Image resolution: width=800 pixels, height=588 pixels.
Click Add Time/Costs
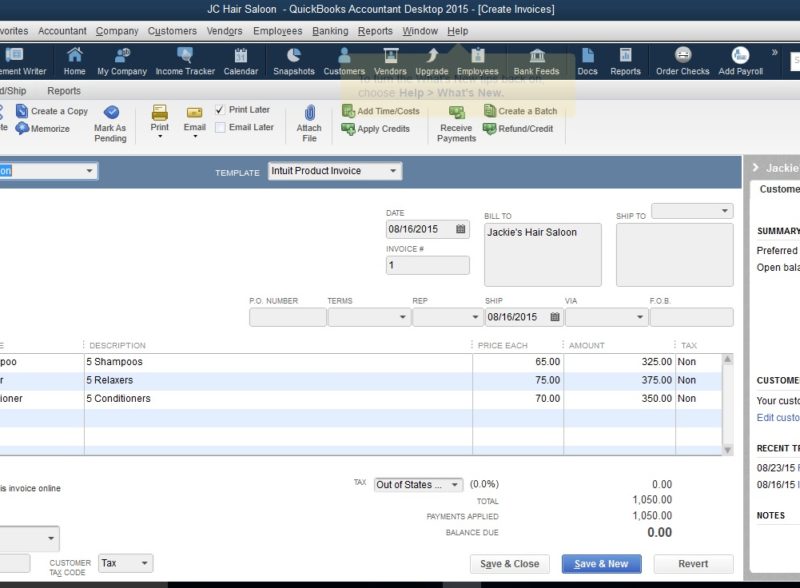click(381, 111)
